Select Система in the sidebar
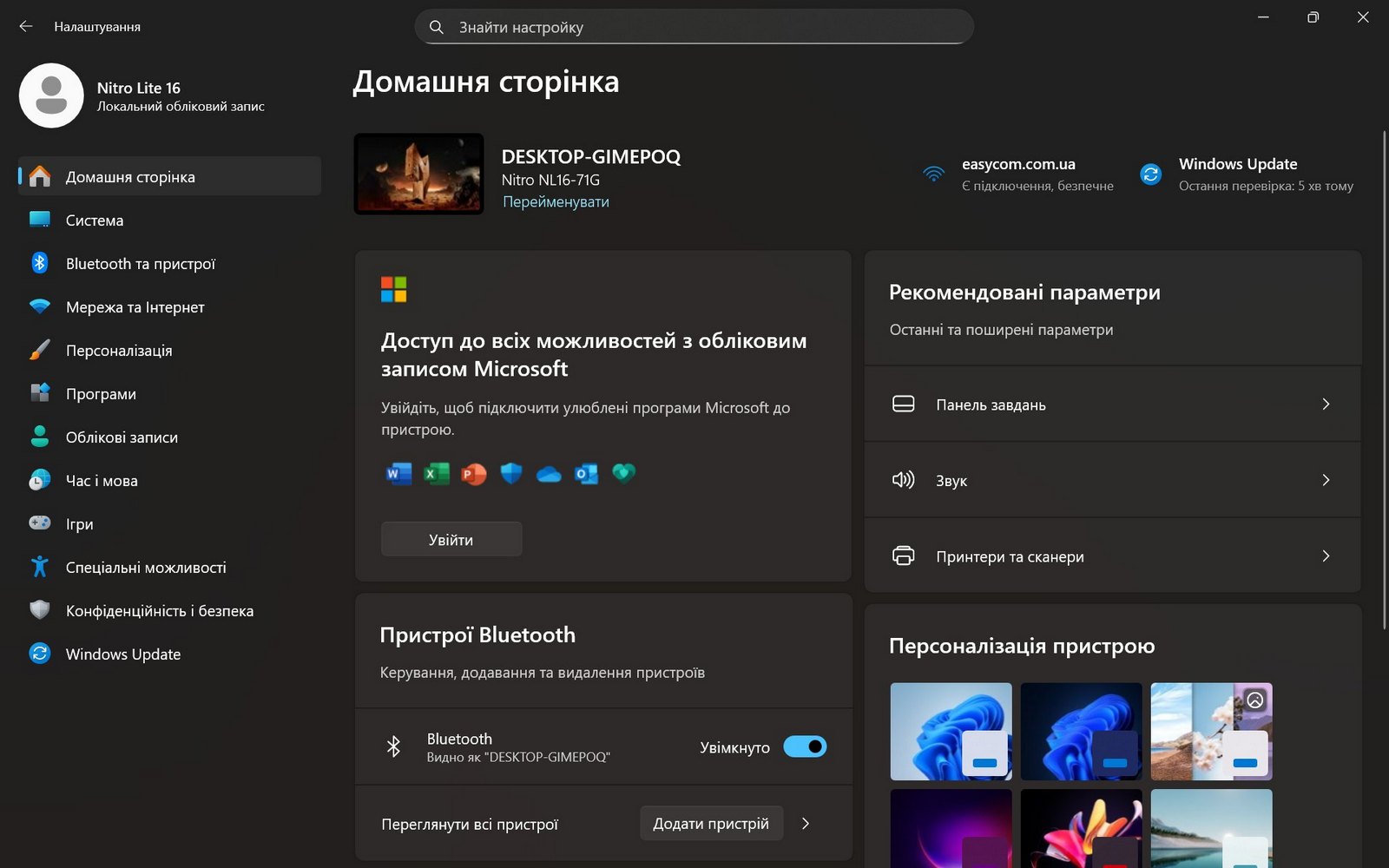 (95, 220)
